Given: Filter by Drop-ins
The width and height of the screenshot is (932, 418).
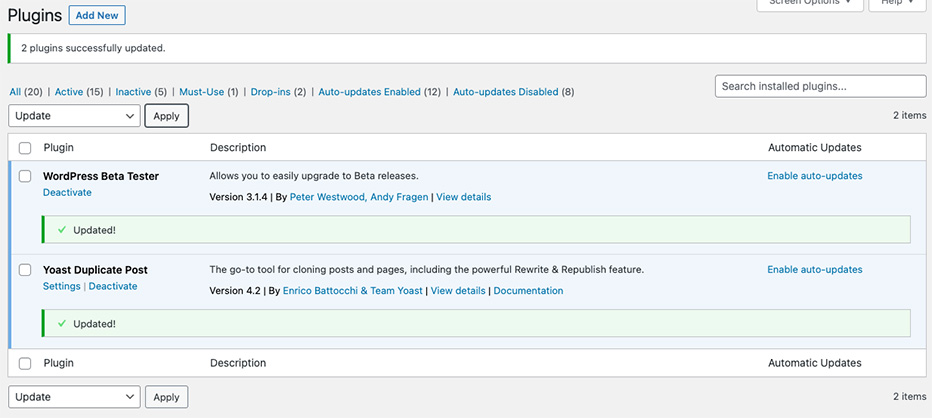Looking at the screenshot, I should pyautogui.click(x=270, y=92).
